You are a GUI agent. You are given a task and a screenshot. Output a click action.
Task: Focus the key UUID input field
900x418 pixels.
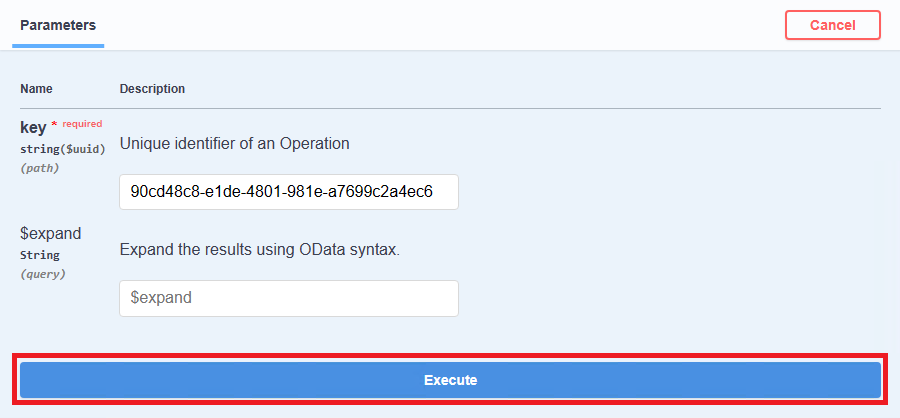click(x=288, y=192)
